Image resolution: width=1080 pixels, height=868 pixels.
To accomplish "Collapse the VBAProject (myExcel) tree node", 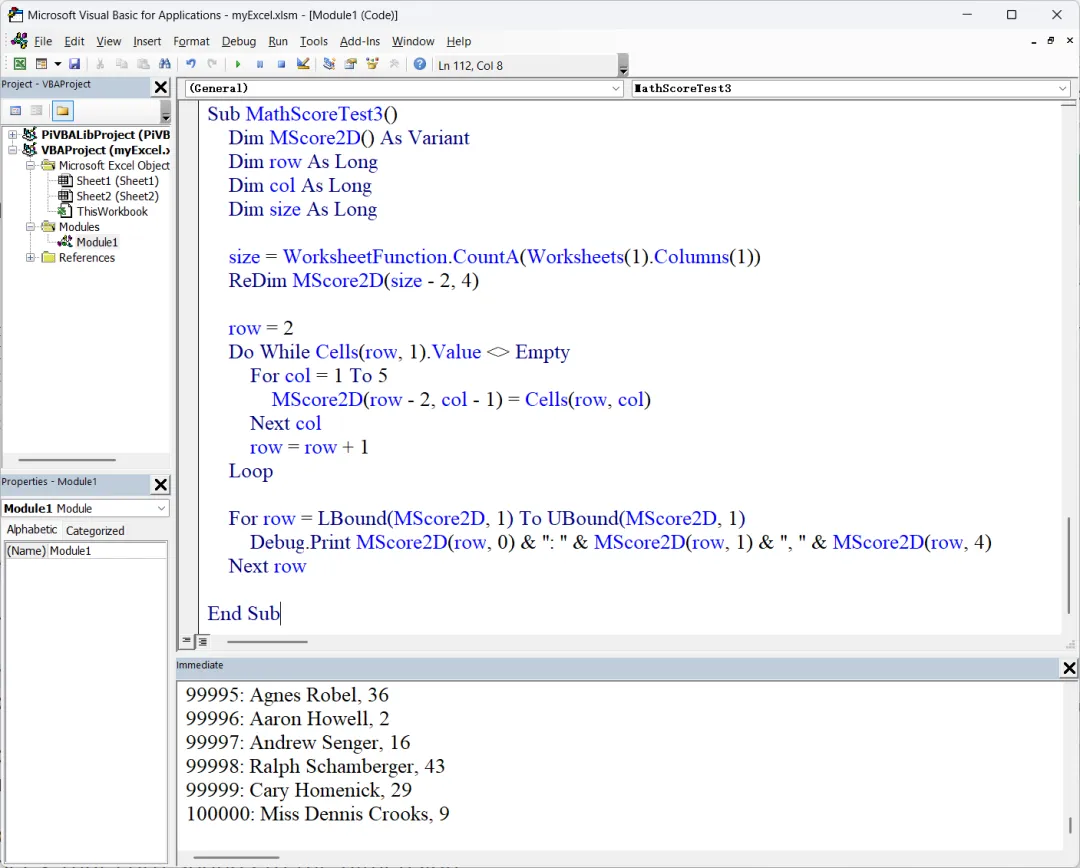I will [x=12, y=149].
